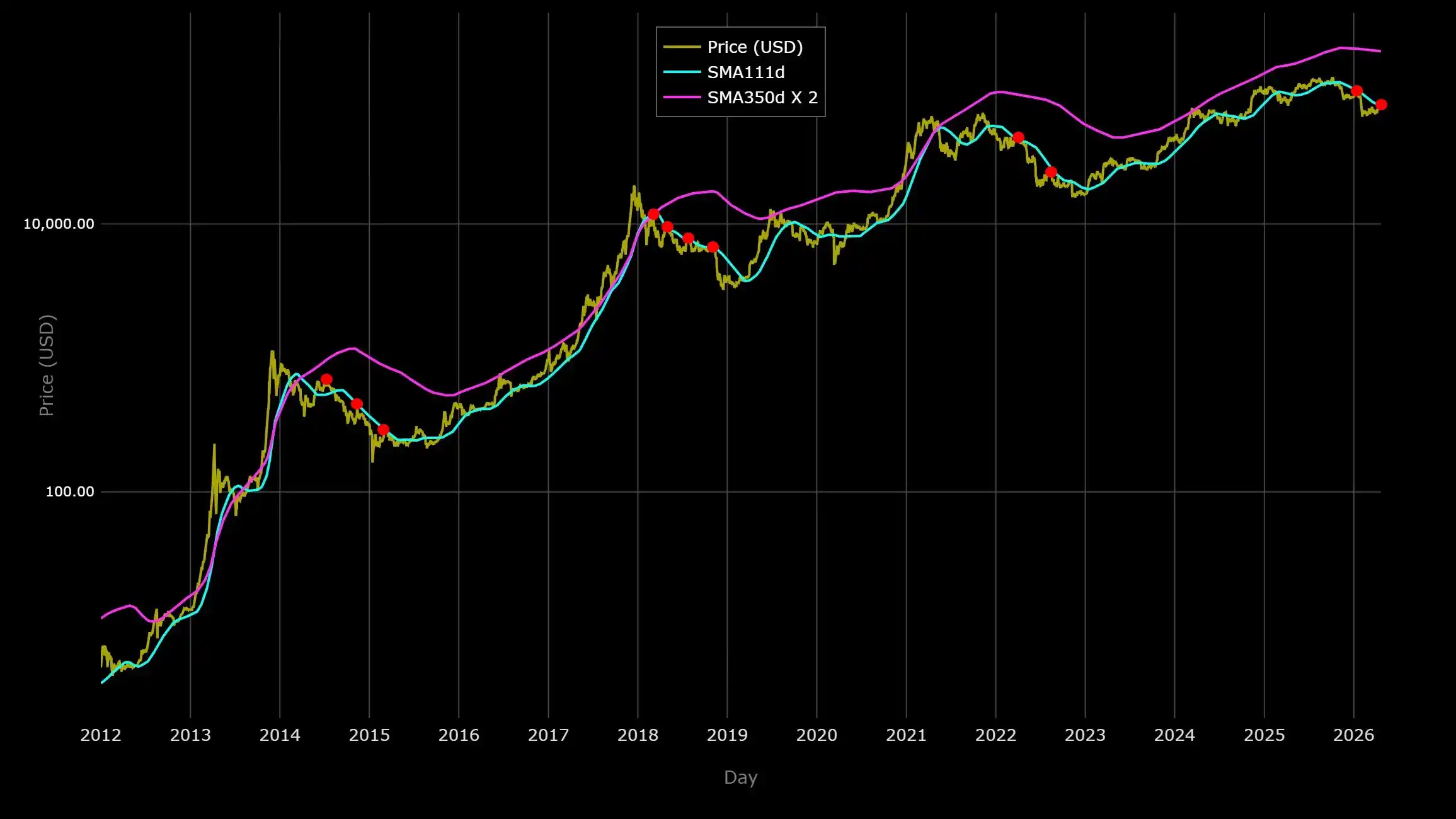
Task: Click the 2020 x-axis tick label
Action: coord(817,735)
